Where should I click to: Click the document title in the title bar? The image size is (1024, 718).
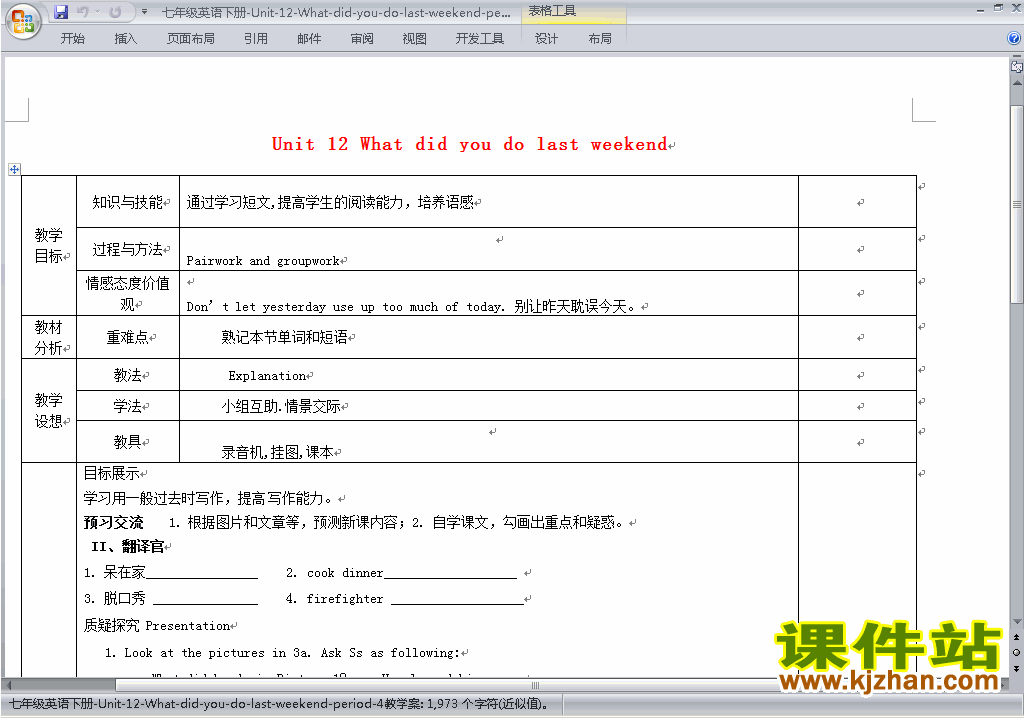click(336, 12)
